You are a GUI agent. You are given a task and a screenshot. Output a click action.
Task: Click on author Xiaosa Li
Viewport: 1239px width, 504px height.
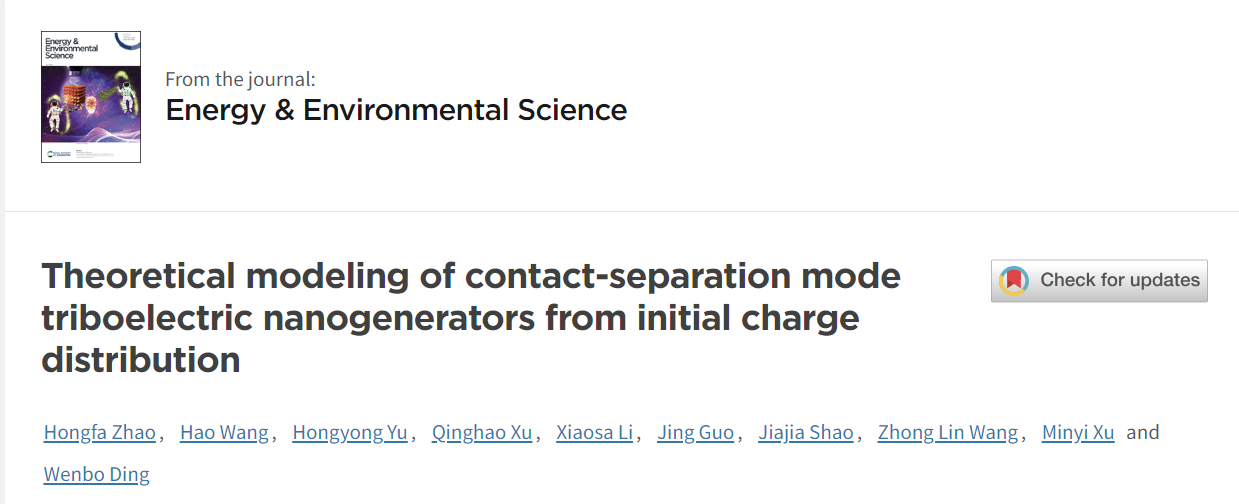click(594, 433)
